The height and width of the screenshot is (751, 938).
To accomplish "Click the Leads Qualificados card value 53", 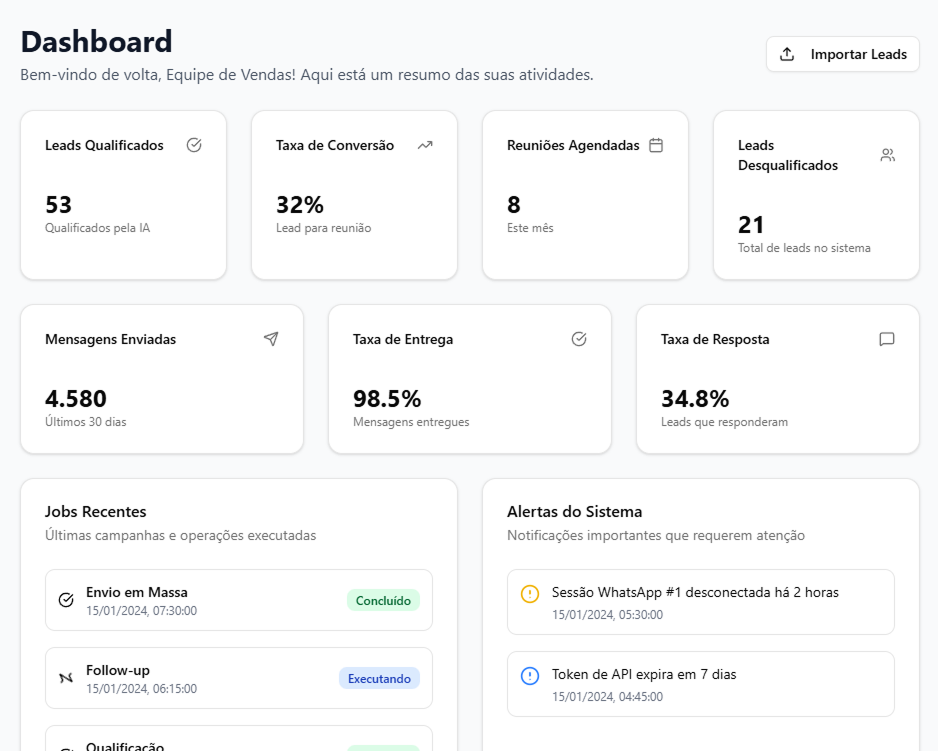I will point(59,205).
